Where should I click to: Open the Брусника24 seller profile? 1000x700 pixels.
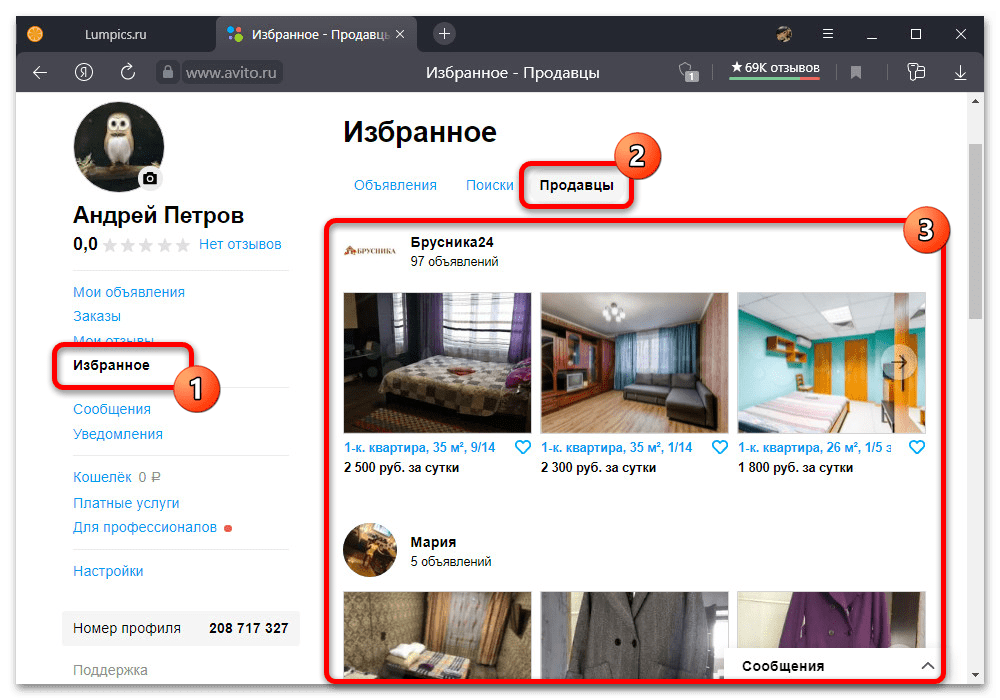click(452, 242)
